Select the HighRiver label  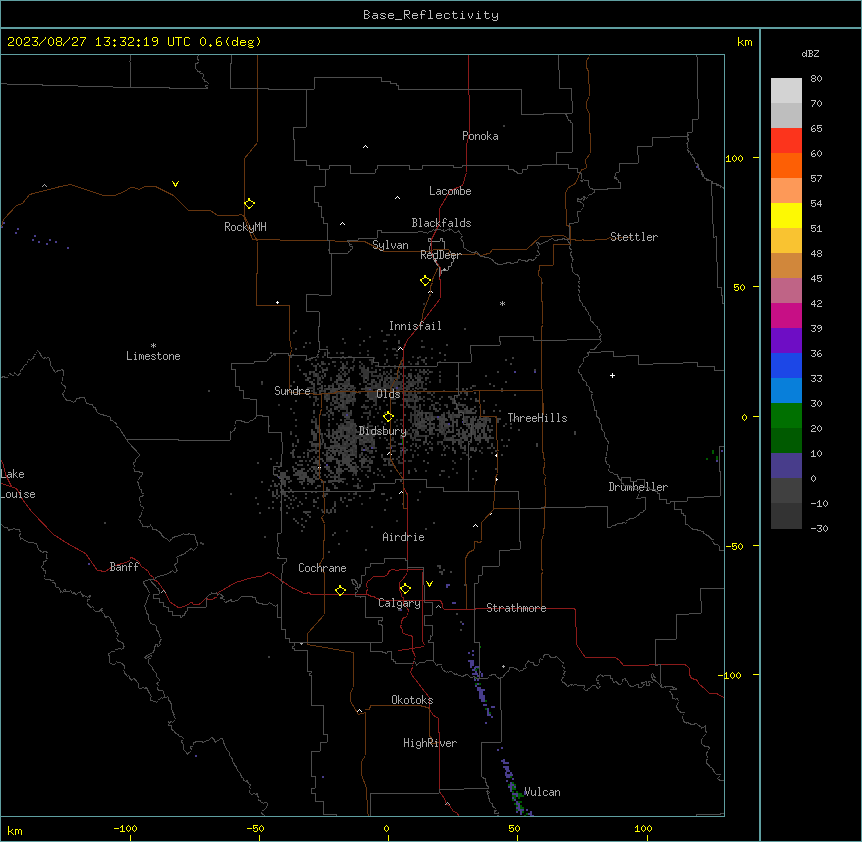430,743
